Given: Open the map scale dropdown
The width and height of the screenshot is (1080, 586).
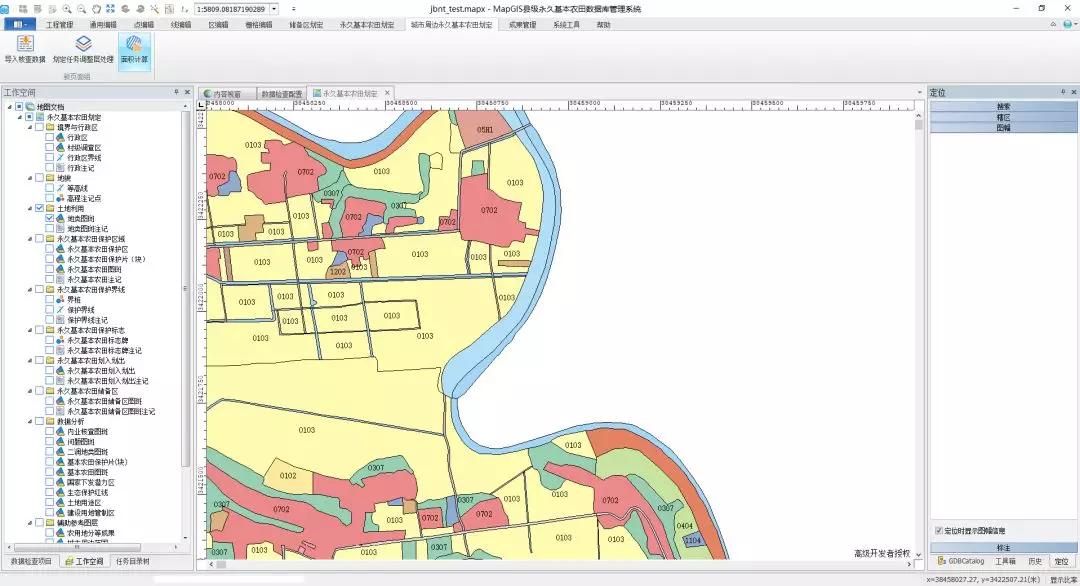Looking at the screenshot, I should pyautogui.click(x=274, y=8).
